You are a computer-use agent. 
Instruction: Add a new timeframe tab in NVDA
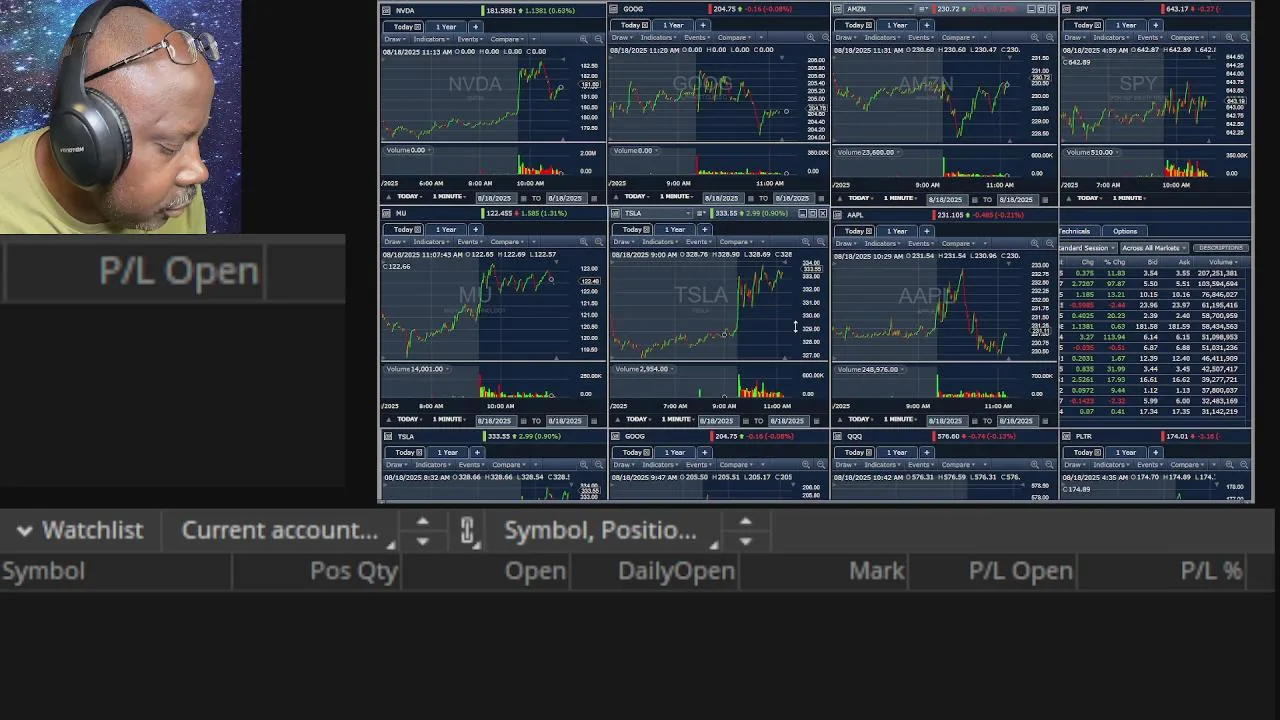[x=475, y=26]
